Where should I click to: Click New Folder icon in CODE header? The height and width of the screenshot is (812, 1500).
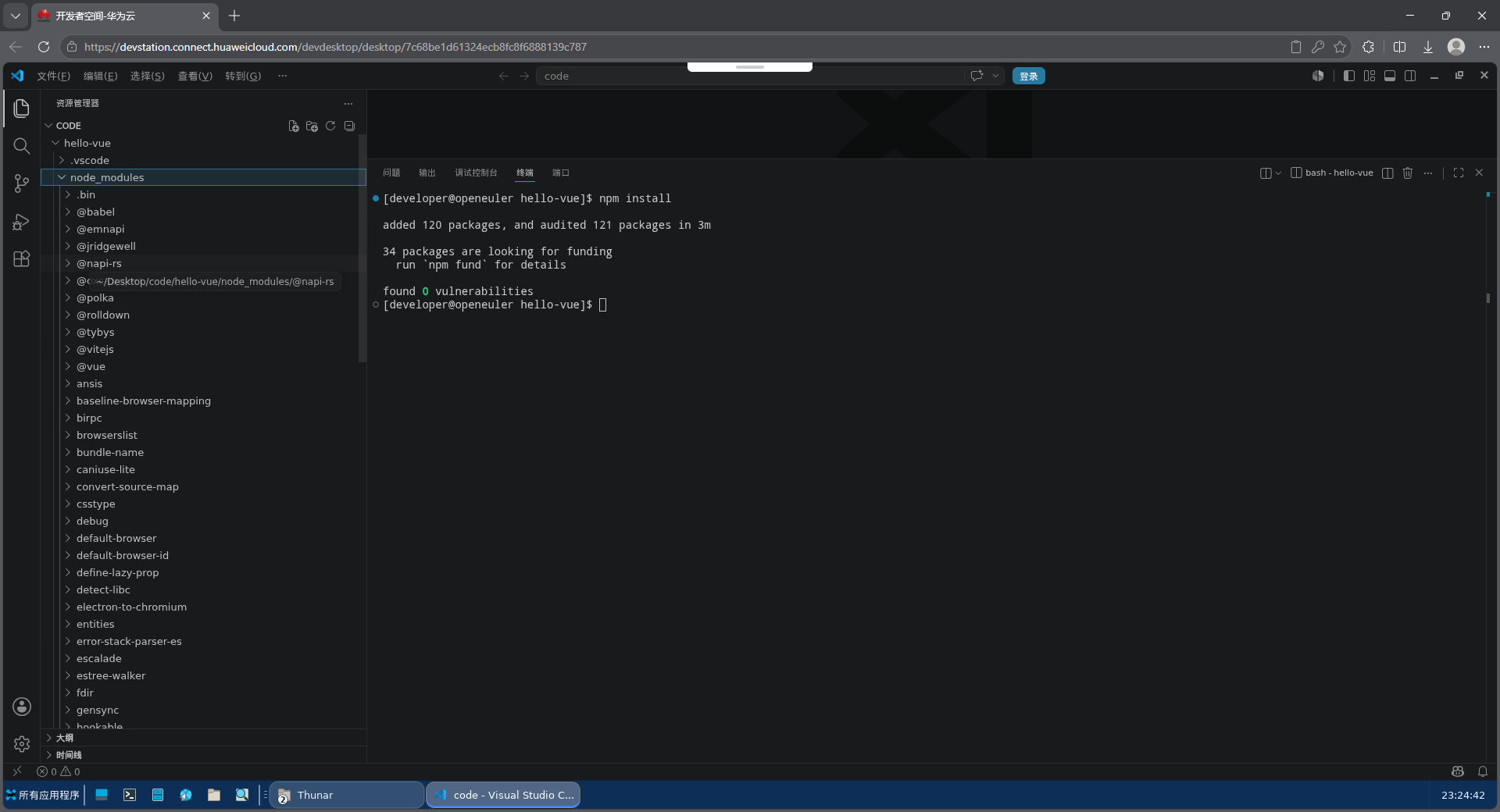pos(312,126)
